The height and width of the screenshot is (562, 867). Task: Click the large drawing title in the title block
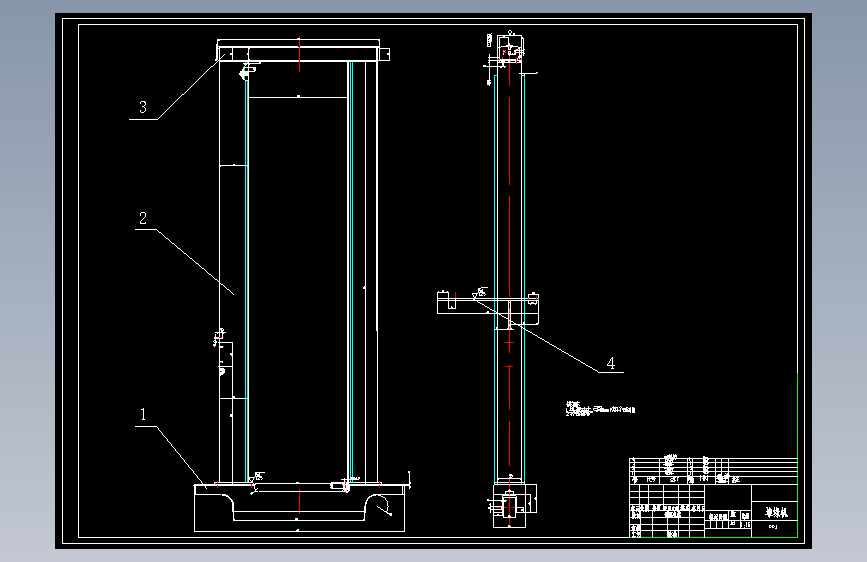pyautogui.click(x=776, y=512)
